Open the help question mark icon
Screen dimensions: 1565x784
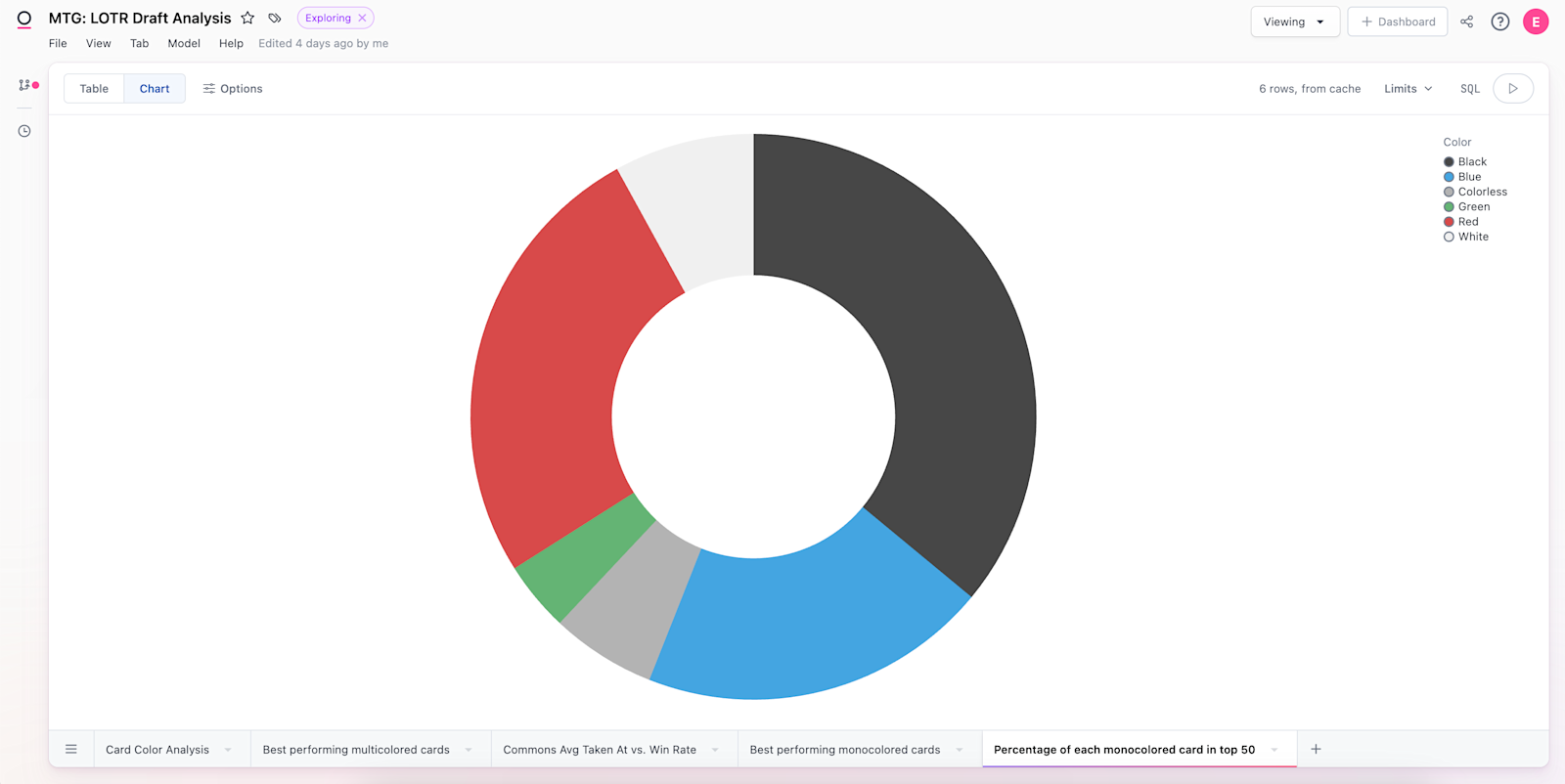pos(1499,22)
